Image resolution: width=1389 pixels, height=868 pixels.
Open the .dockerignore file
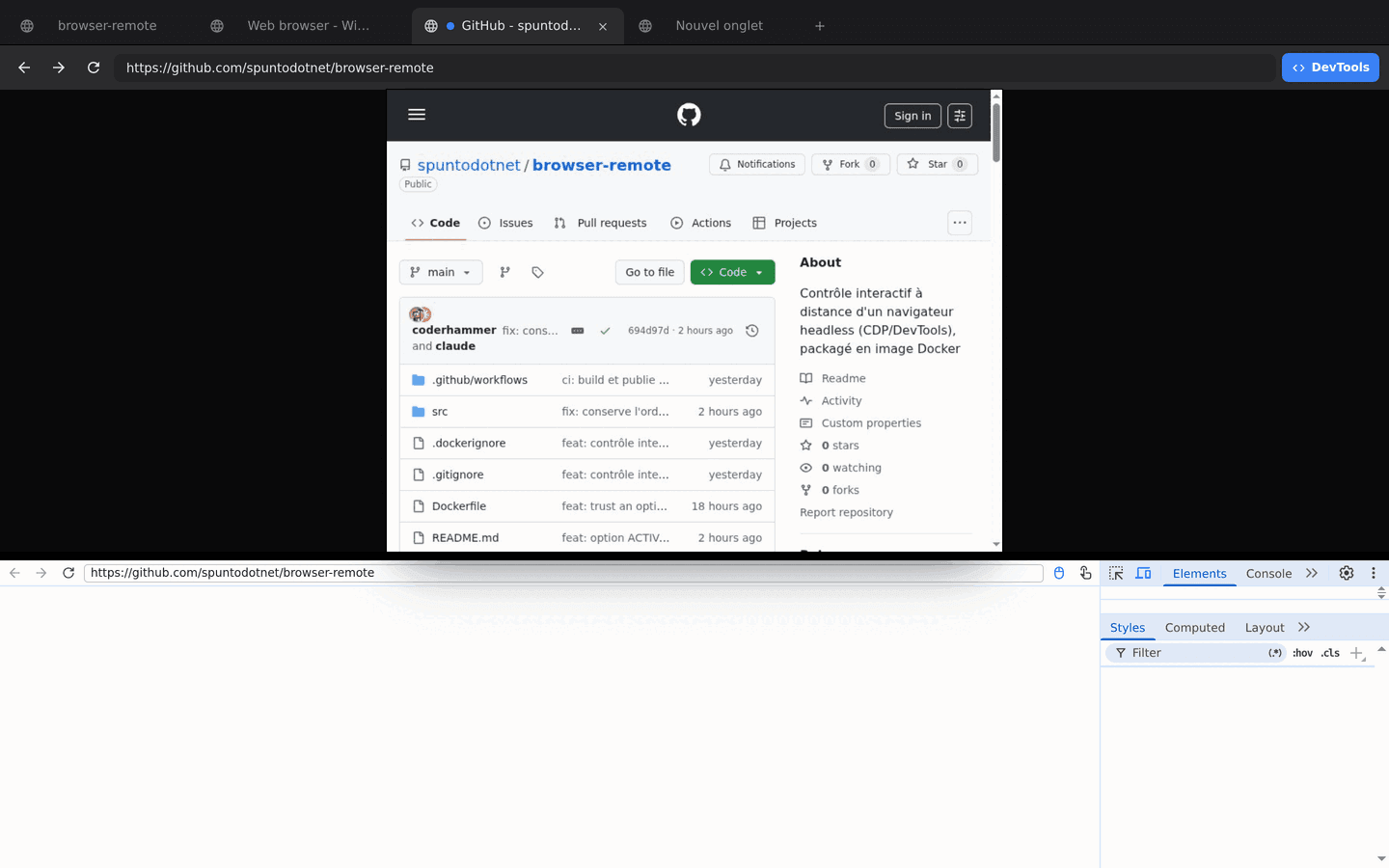point(469,444)
